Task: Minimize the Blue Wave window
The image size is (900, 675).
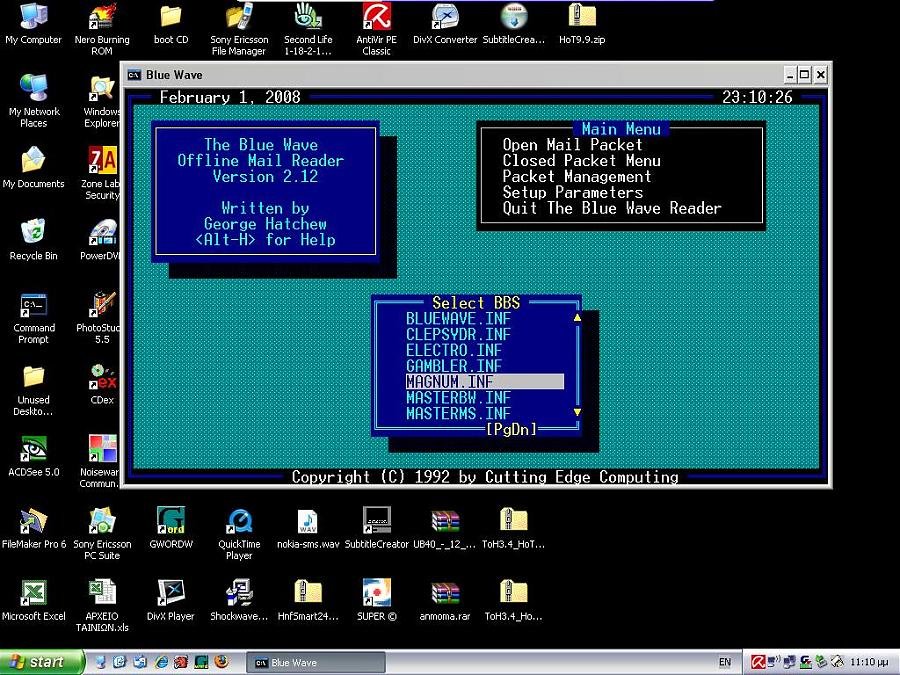Action: tap(791, 75)
